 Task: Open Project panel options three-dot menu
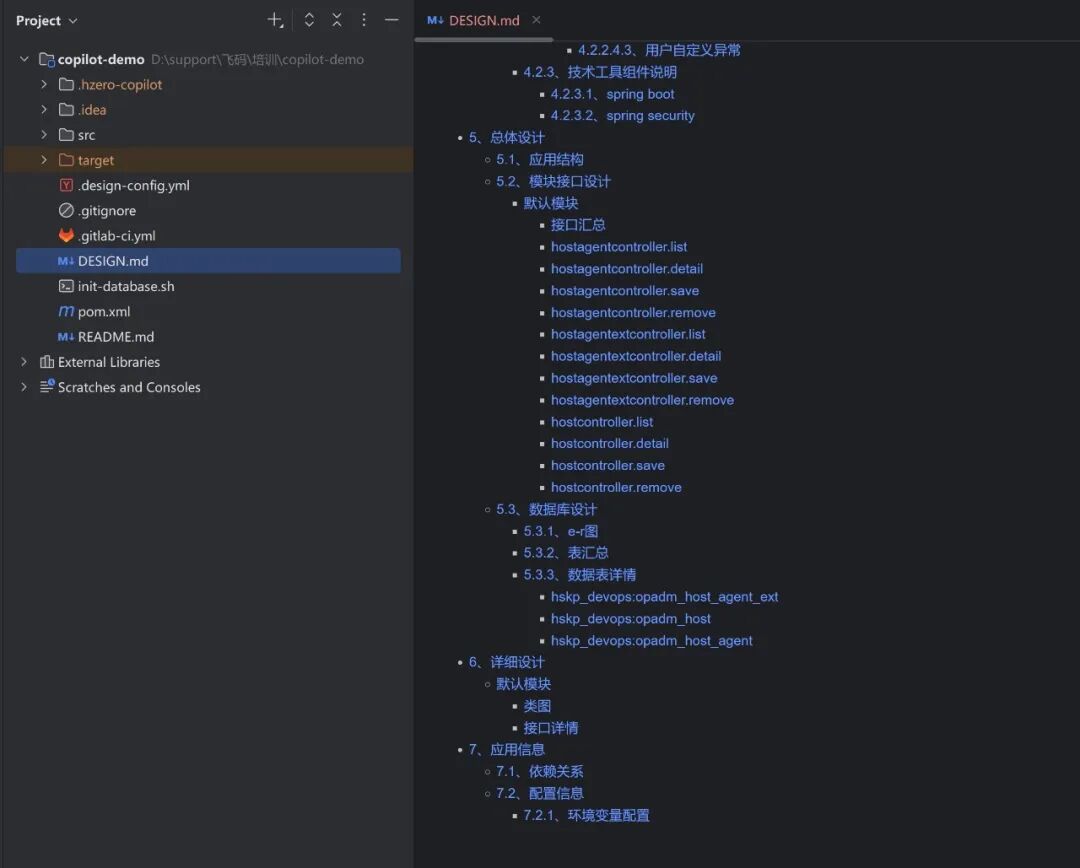(x=364, y=20)
